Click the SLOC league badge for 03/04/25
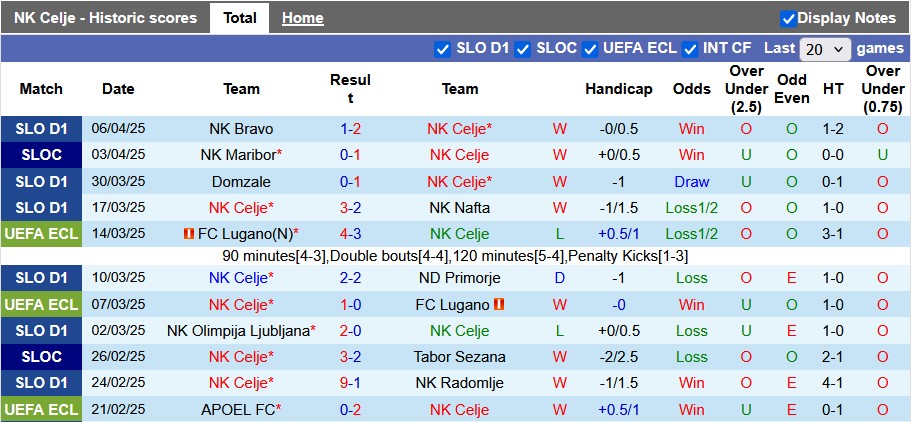Viewport: 911px width, 422px height. click(41, 155)
